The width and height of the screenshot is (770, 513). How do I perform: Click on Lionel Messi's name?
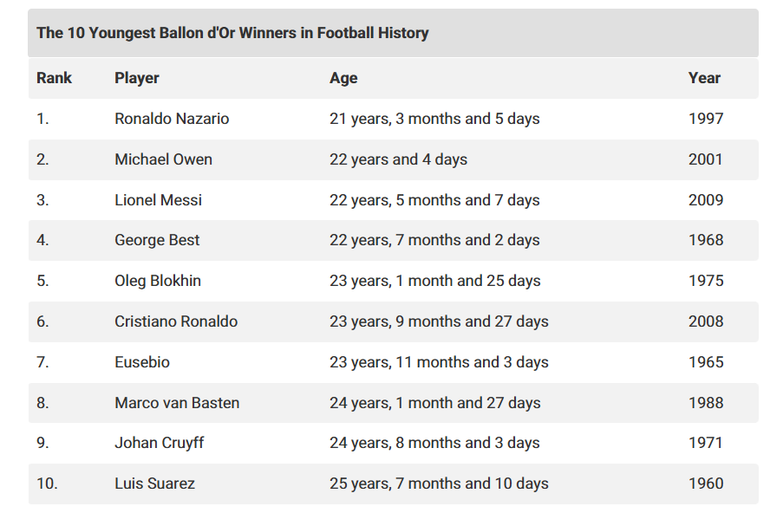point(158,200)
